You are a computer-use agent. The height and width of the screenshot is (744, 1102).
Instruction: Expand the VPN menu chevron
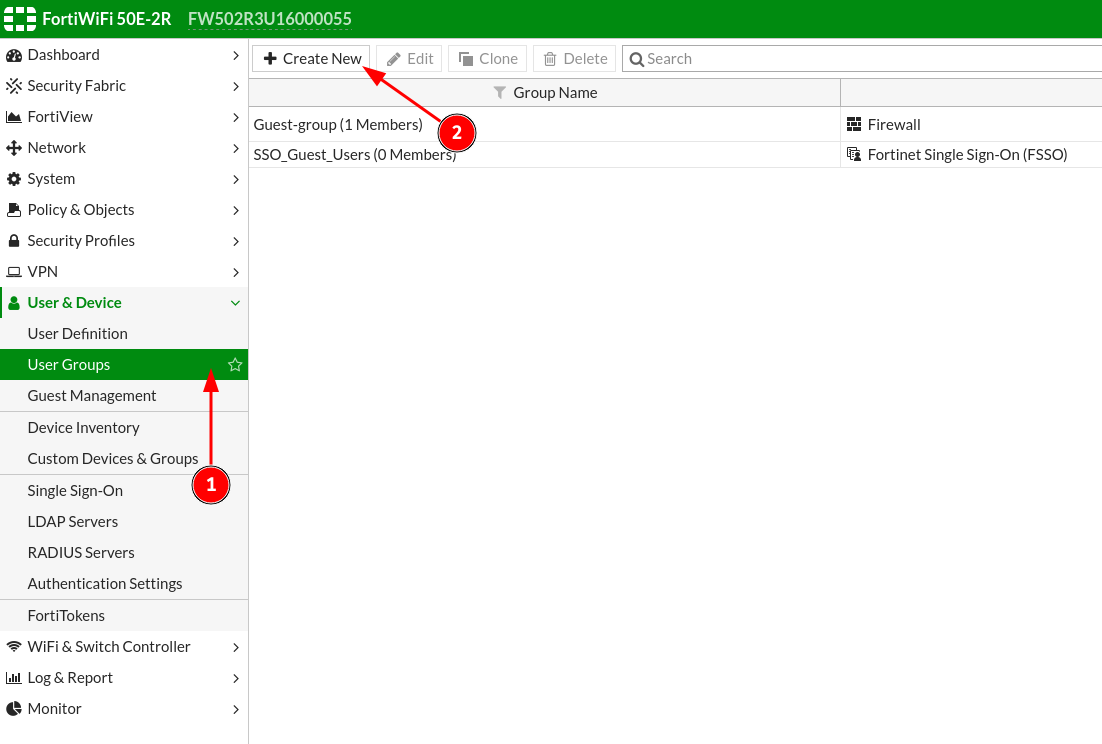pos(235,272)
